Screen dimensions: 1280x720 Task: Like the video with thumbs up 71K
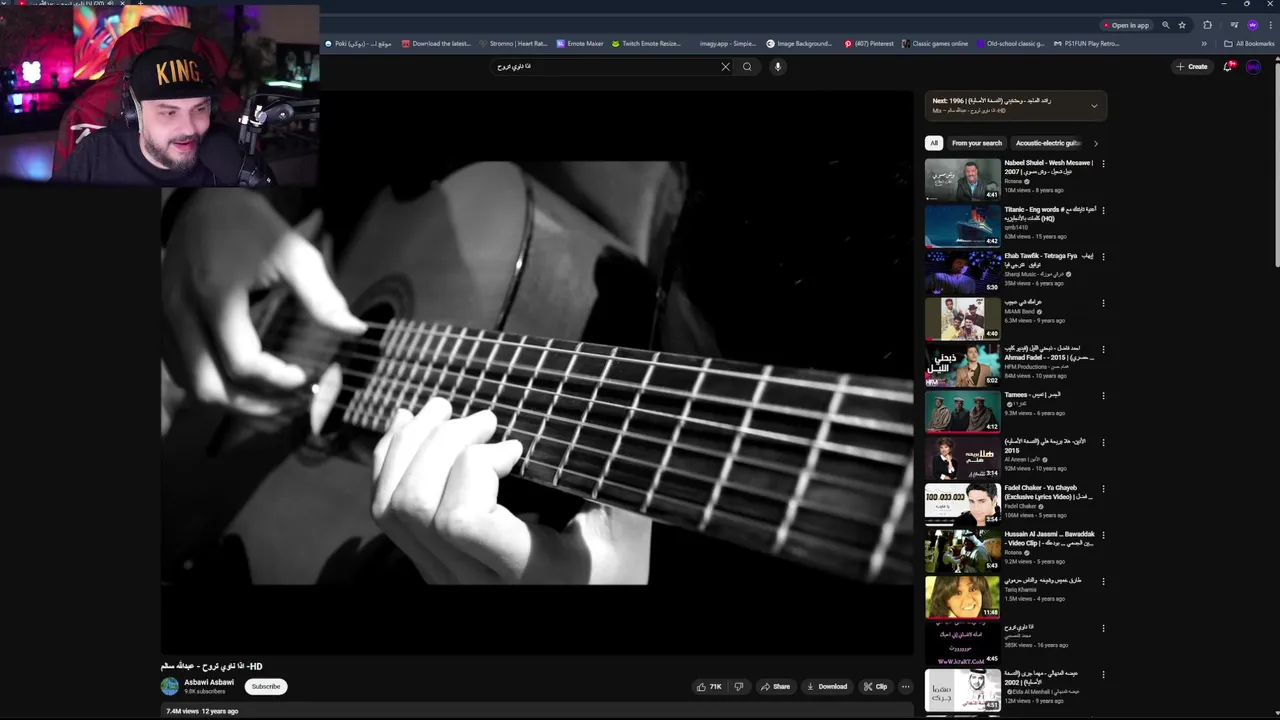coord(709,687)
